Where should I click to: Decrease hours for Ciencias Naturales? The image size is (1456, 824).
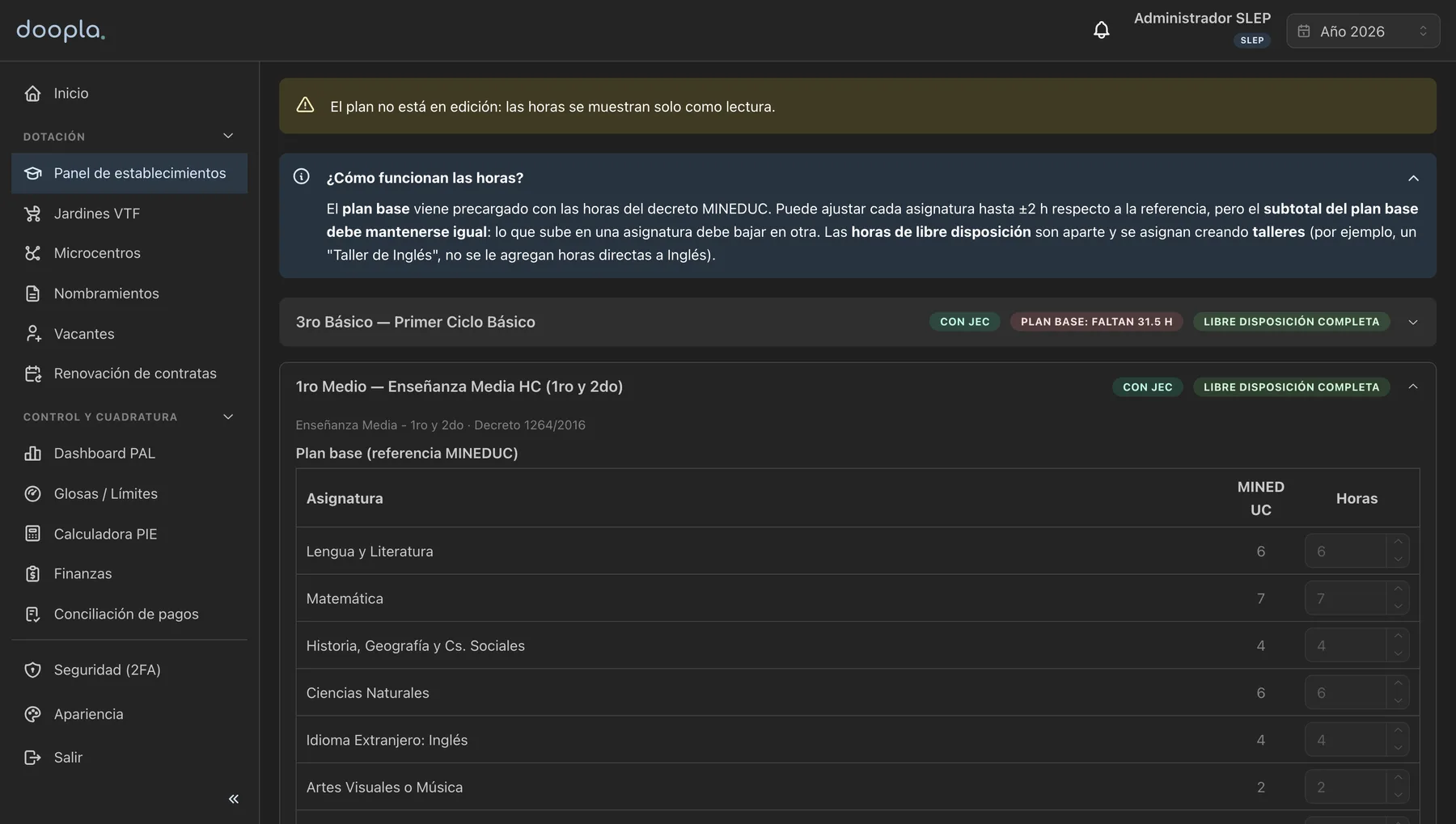[x=1398, y=701]
